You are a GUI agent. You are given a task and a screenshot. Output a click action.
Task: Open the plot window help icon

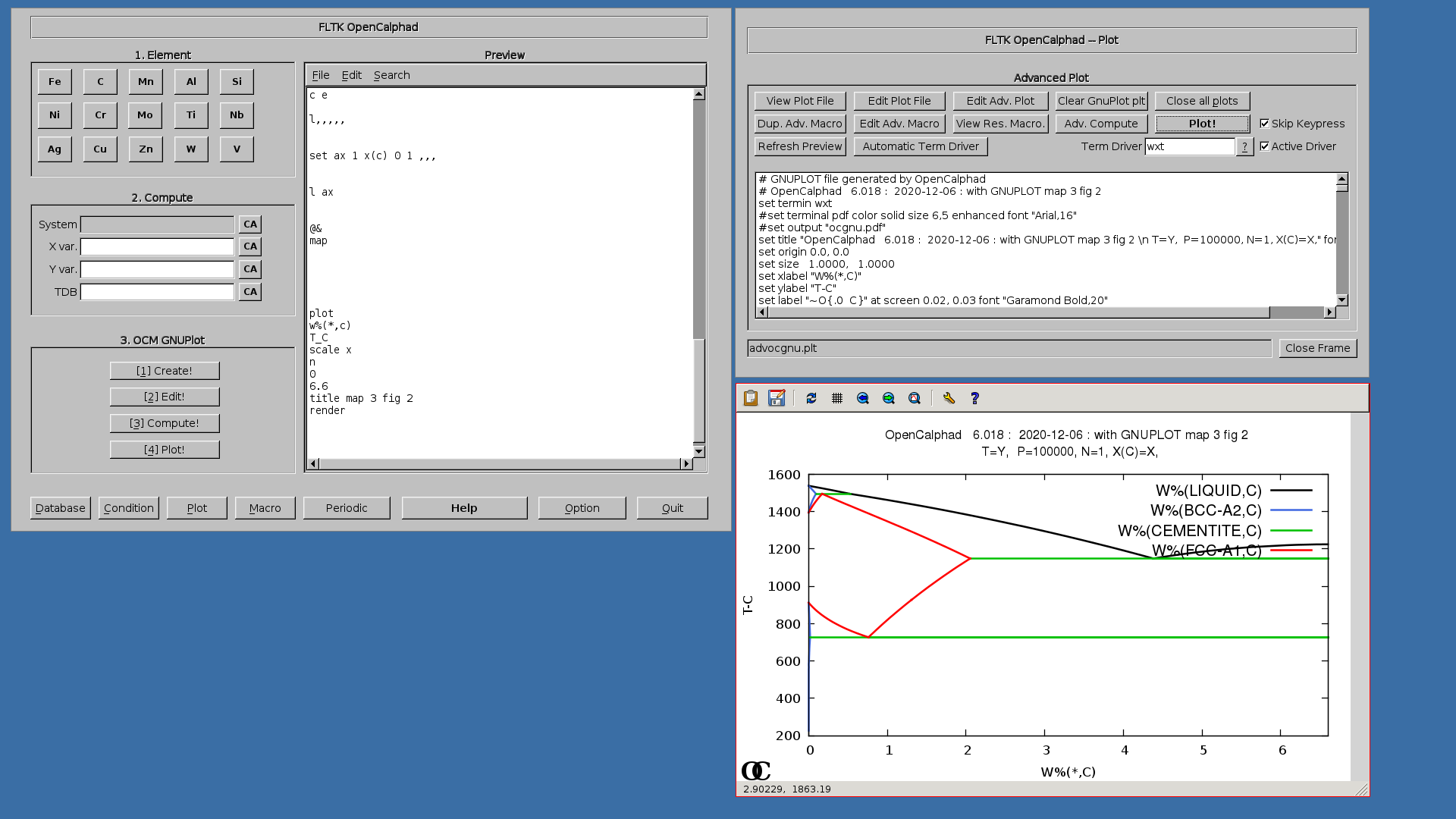(975, 398)
